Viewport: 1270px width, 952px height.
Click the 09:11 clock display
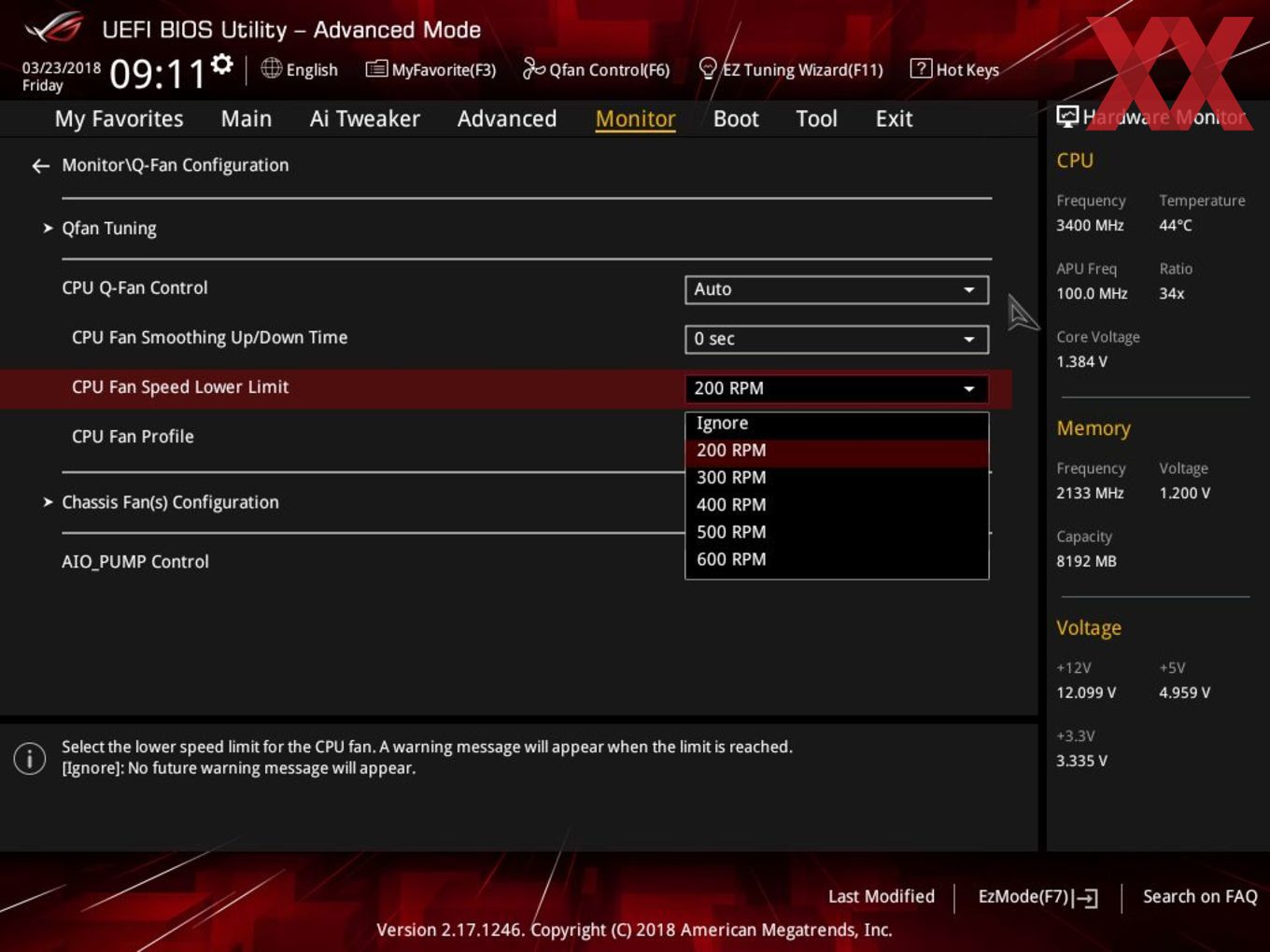tap(158, 74)
